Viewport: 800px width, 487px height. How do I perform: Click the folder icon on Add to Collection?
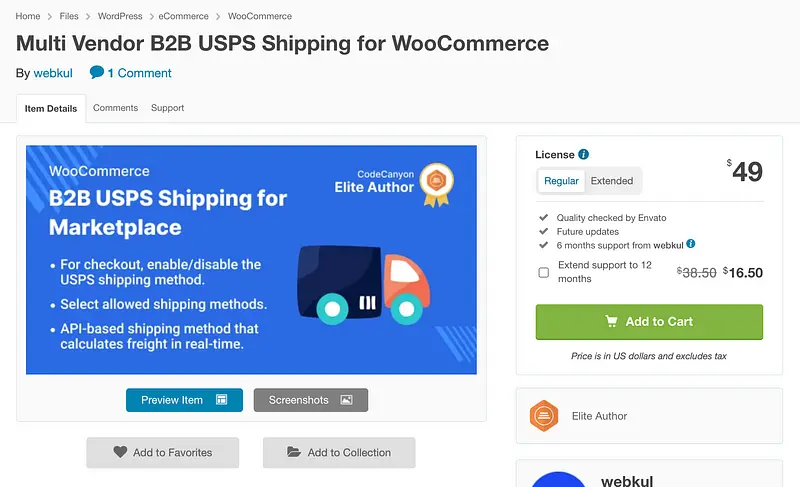(x=293, y=452)
